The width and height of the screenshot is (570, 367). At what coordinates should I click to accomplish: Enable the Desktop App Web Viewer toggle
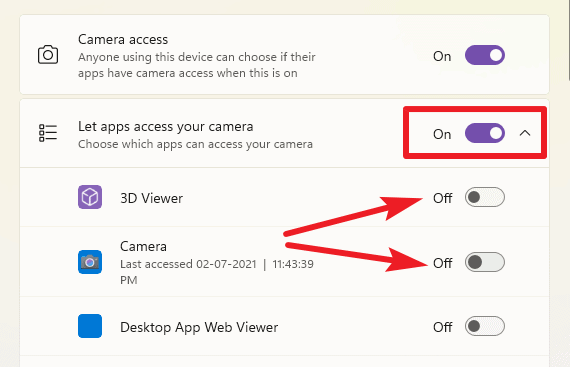[485, 326]
